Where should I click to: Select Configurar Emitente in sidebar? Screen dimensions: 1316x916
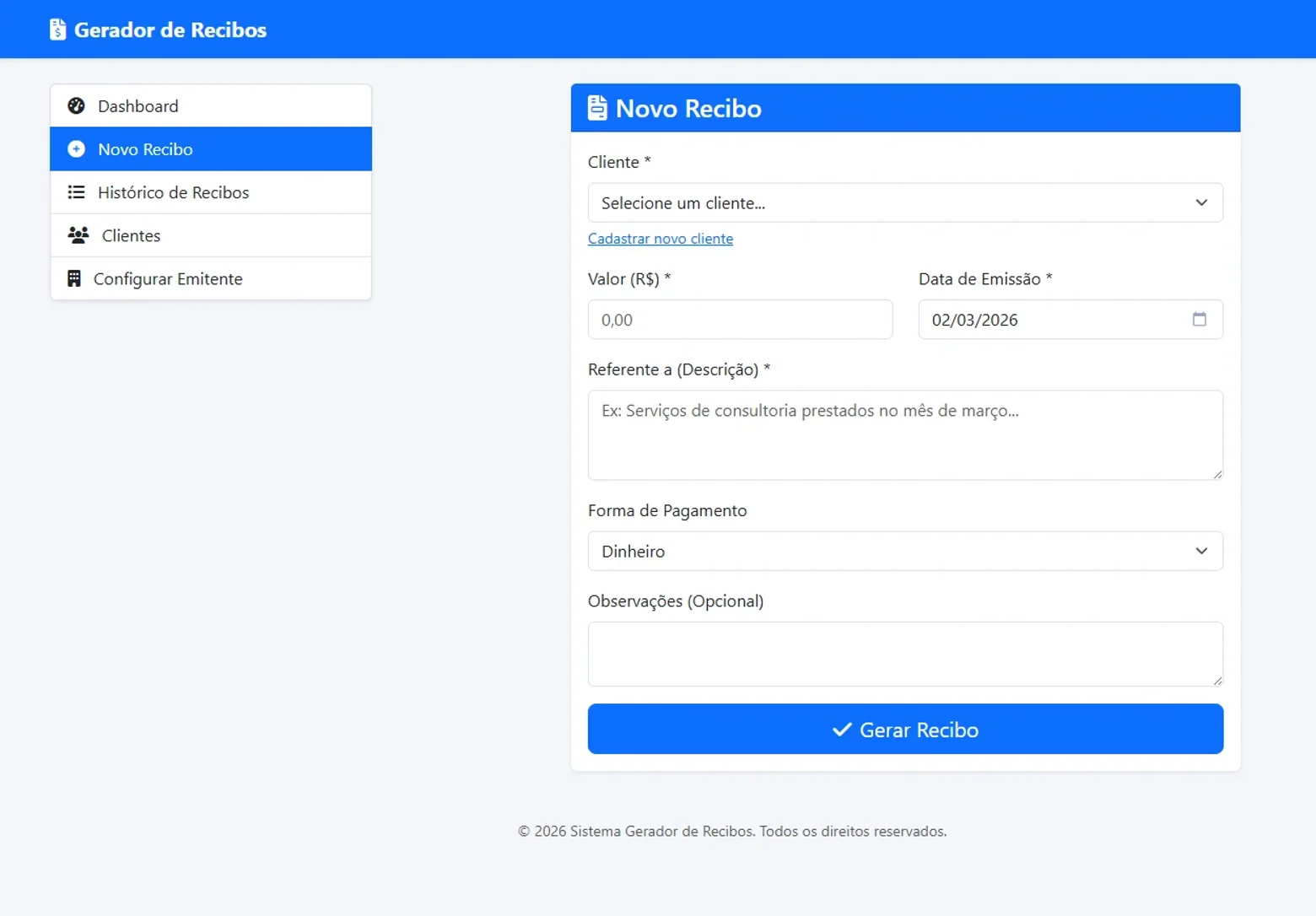[211, 278]
